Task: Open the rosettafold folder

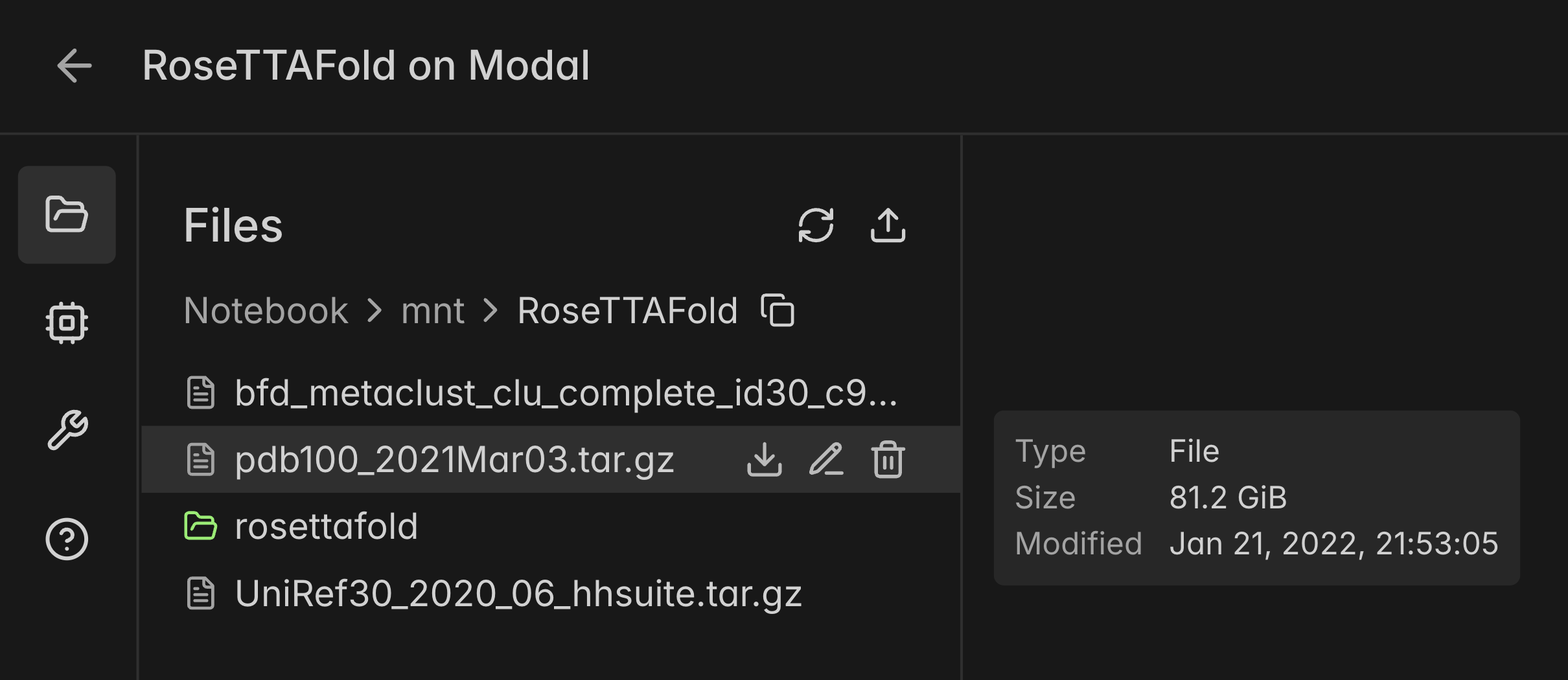Action: point(326,526)
